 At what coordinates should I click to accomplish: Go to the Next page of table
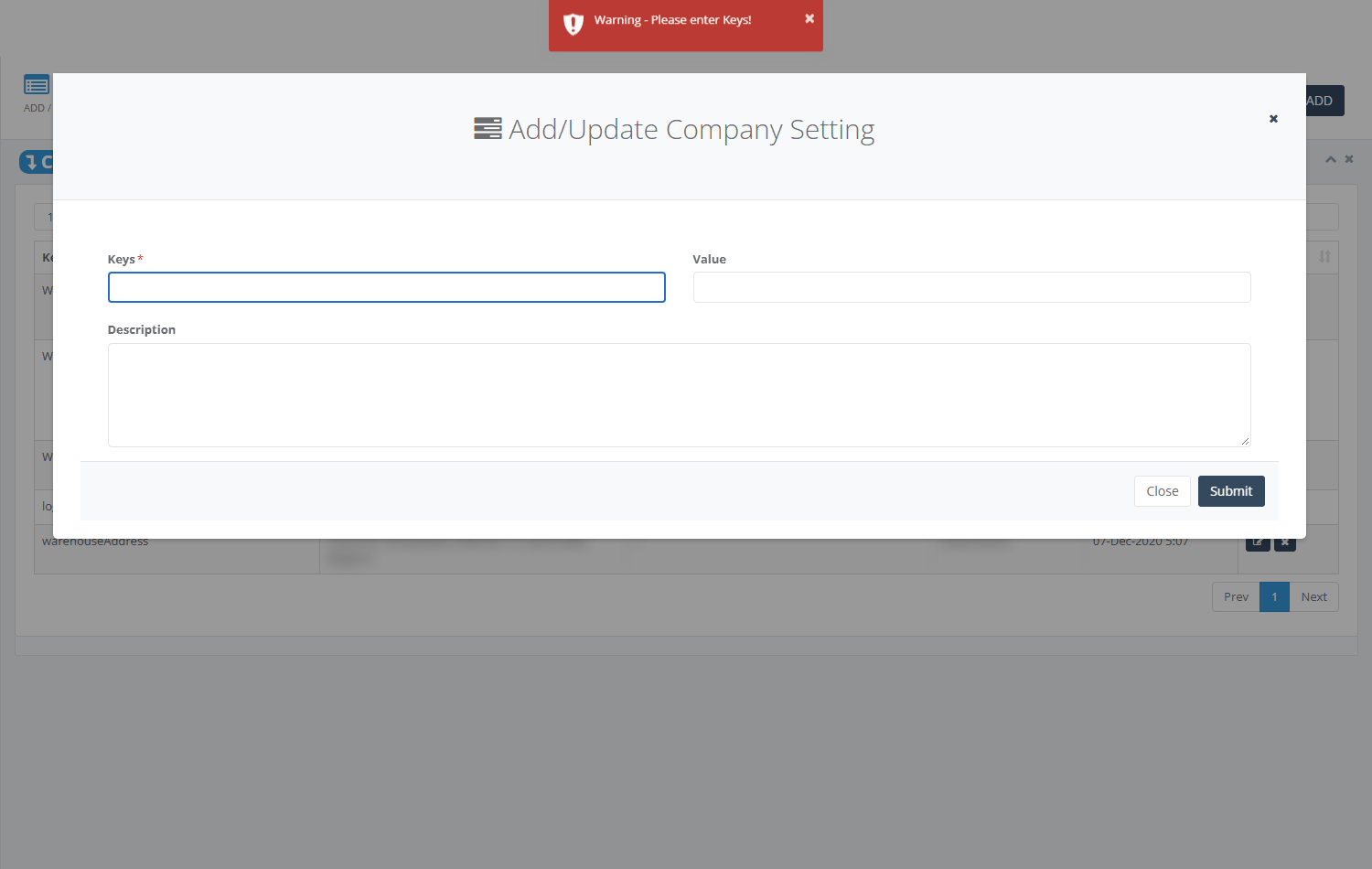point(1313,597)
